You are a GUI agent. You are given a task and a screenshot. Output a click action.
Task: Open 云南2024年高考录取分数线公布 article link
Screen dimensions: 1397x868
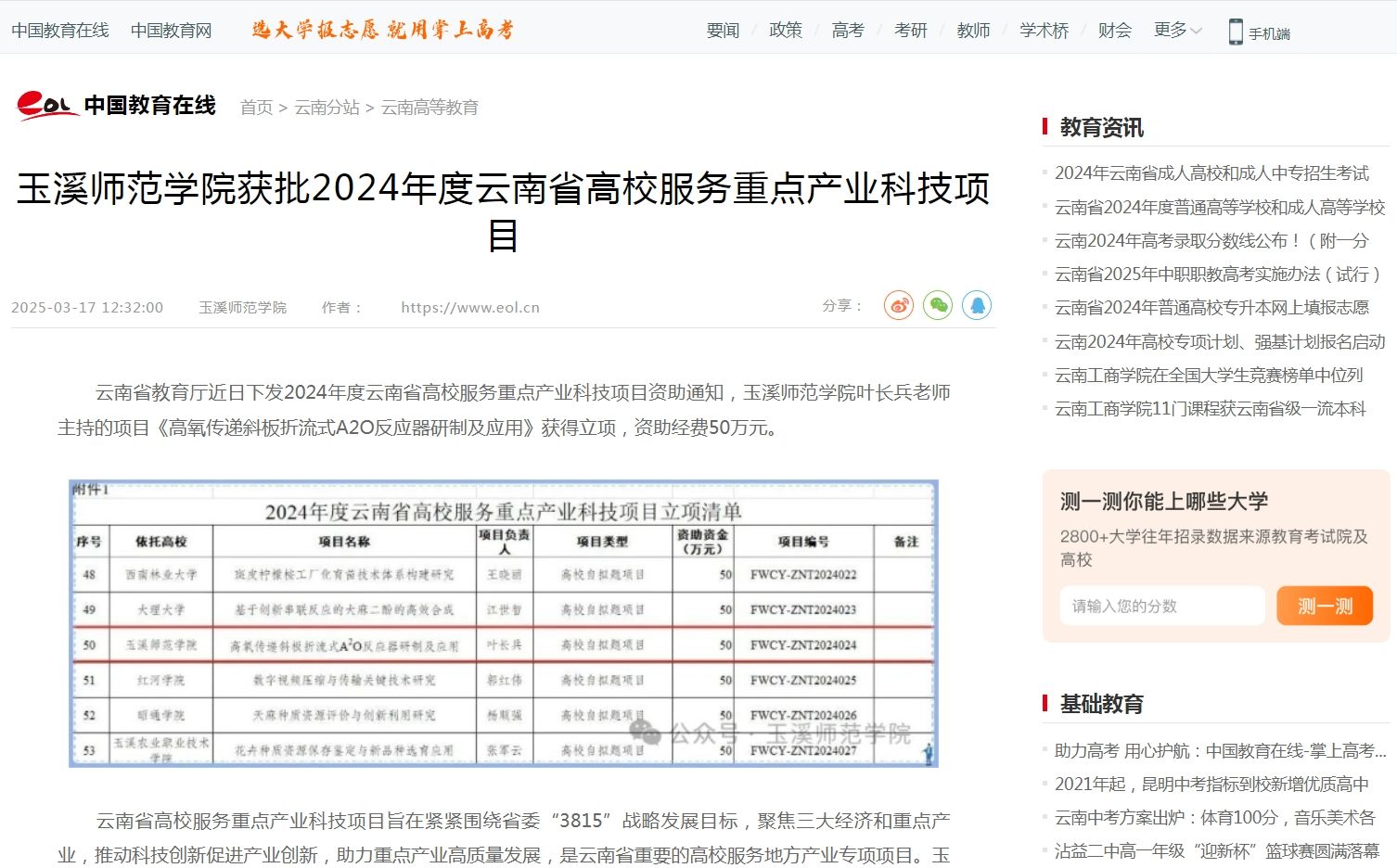click(x=1211, y=241)
